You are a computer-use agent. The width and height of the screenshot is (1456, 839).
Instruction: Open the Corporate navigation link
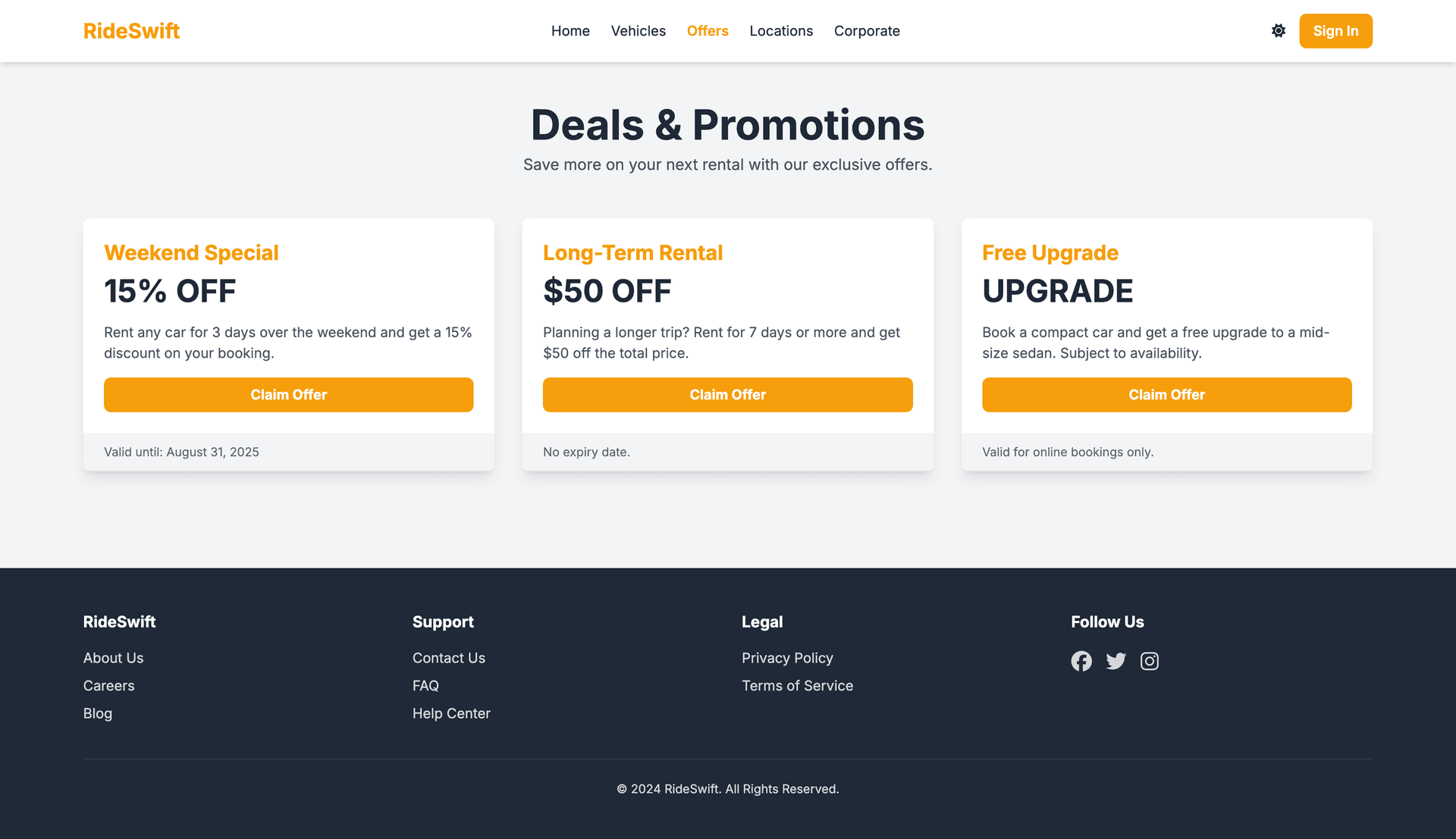tap(867, 31)
